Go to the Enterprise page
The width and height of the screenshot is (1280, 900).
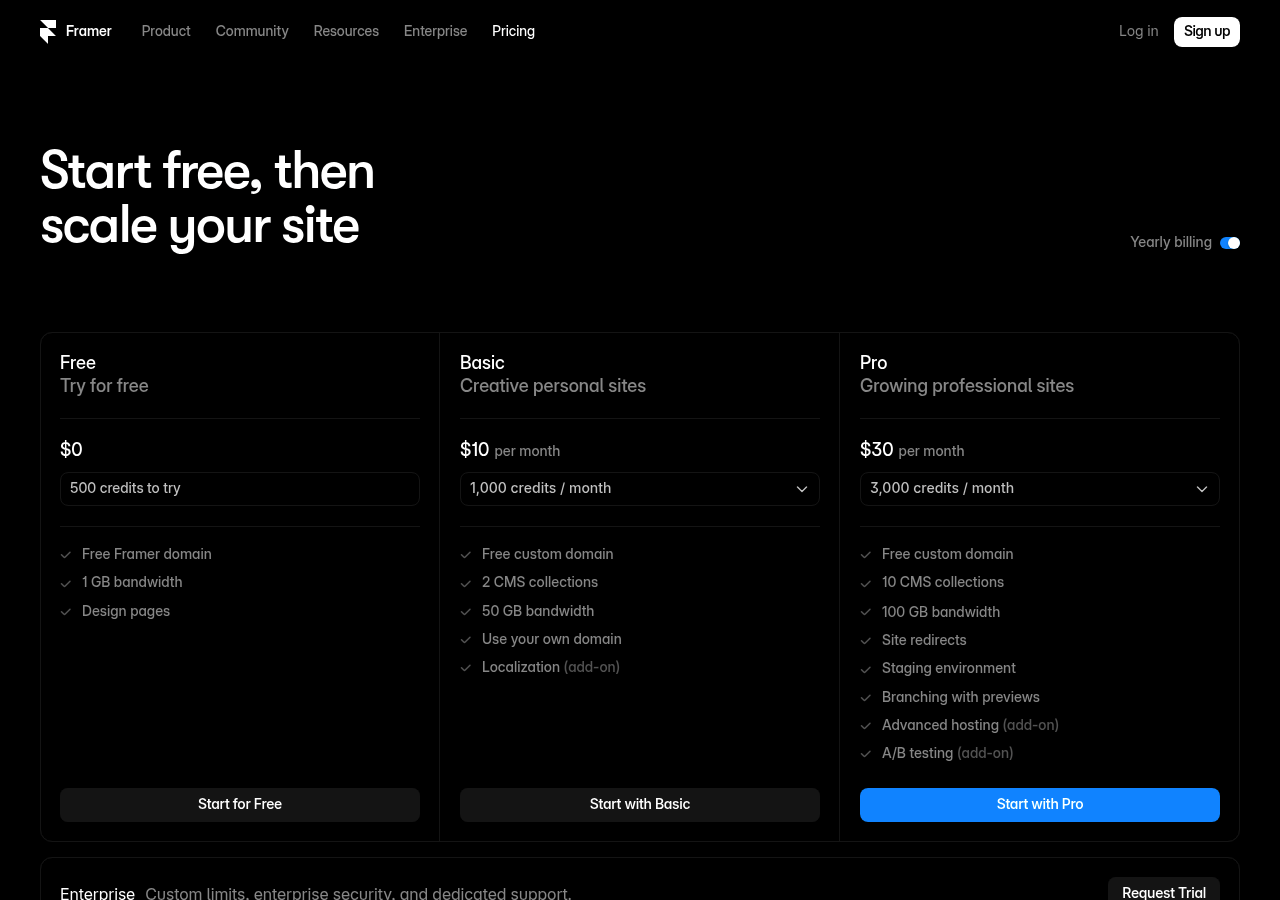pos(435,31)
